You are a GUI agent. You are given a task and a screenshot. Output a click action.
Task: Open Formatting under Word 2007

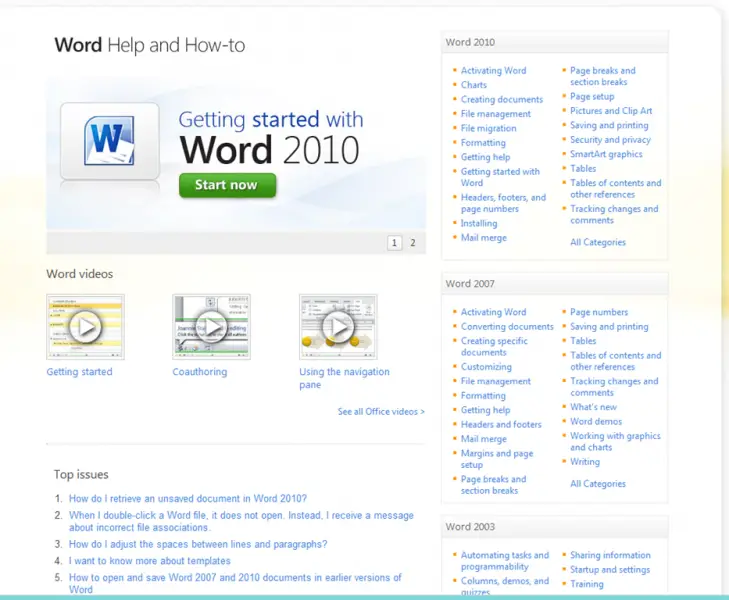(483, 396)
